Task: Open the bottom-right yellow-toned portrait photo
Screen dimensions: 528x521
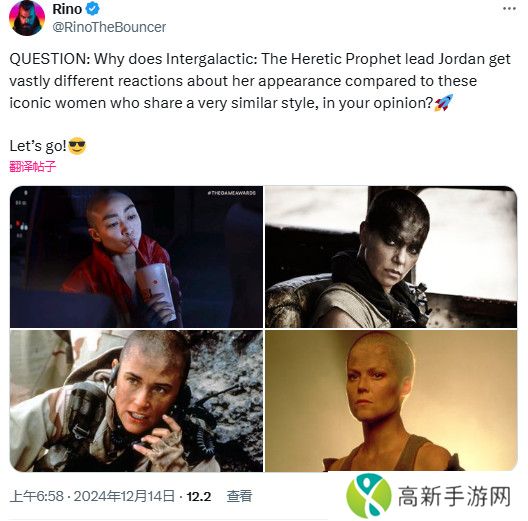Action: pyautogui.click(x=391, y=401)
